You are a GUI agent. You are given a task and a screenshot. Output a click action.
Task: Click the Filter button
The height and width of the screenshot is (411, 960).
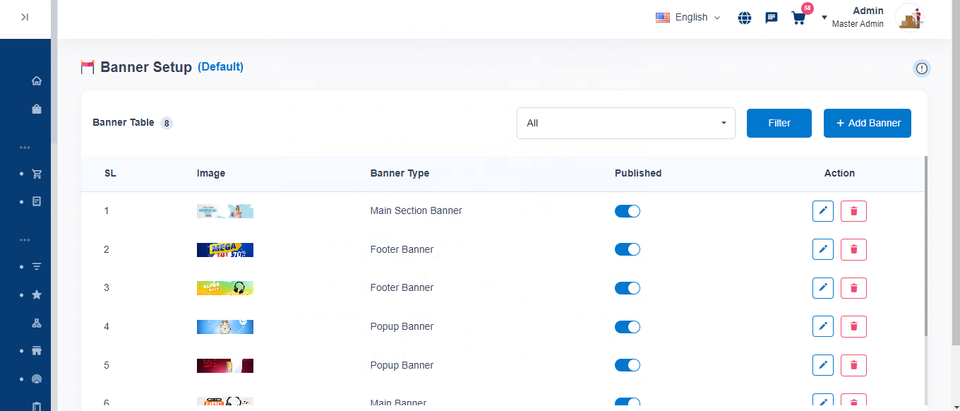pyautogui.click(x=779, y=123)
